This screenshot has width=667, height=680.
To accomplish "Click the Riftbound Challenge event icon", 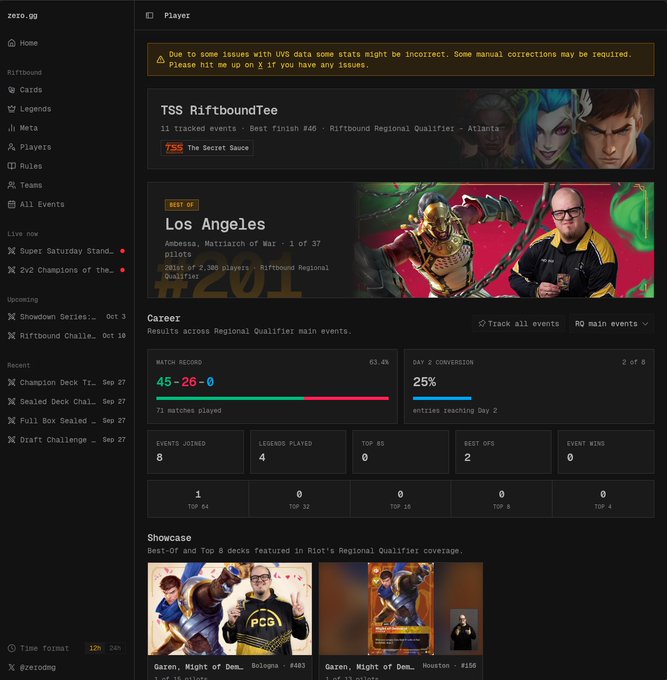I will click(12, 336).
